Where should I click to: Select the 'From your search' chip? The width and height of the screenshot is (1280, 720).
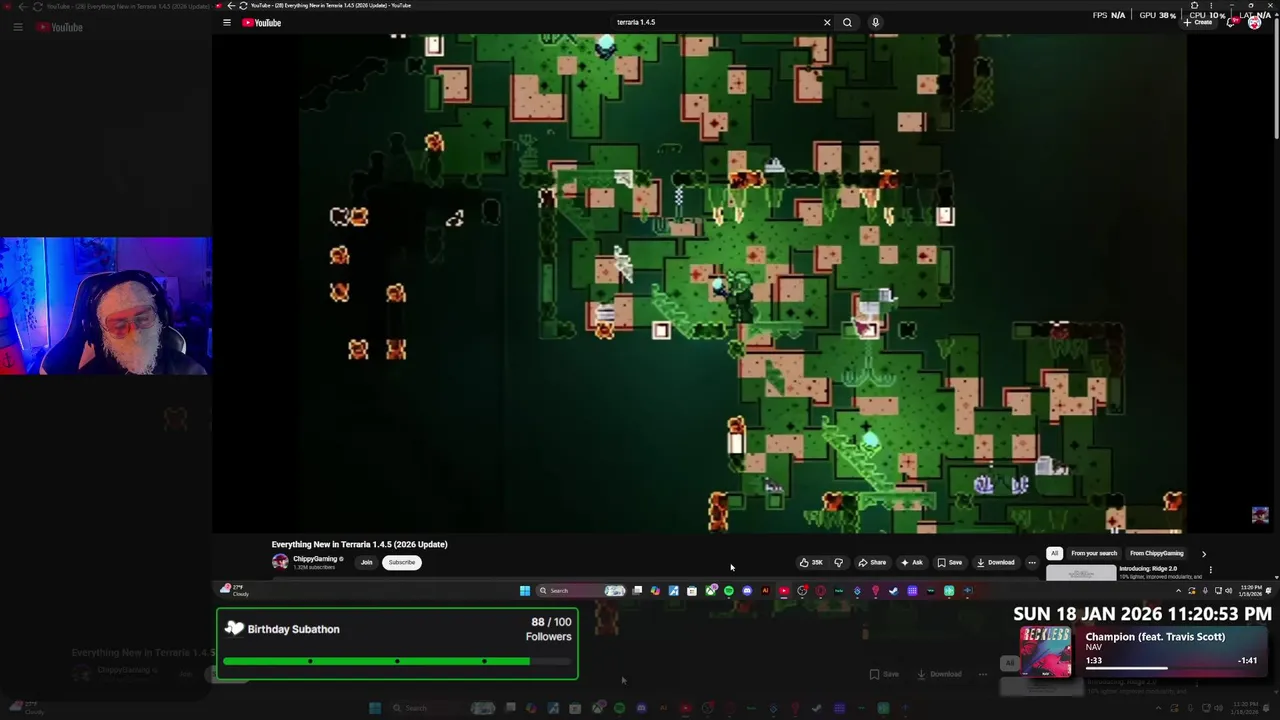click(x=1094, y=553)
